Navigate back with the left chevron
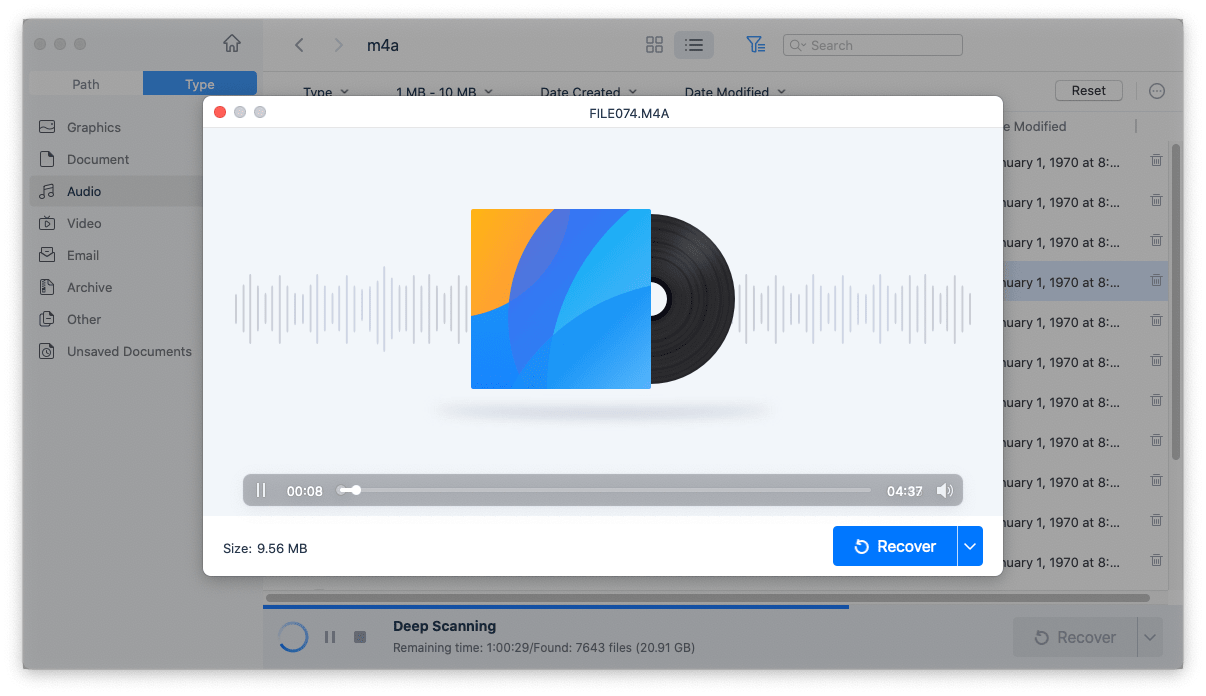Screen dimensions: 1206x696 click(x=299, y=45)
